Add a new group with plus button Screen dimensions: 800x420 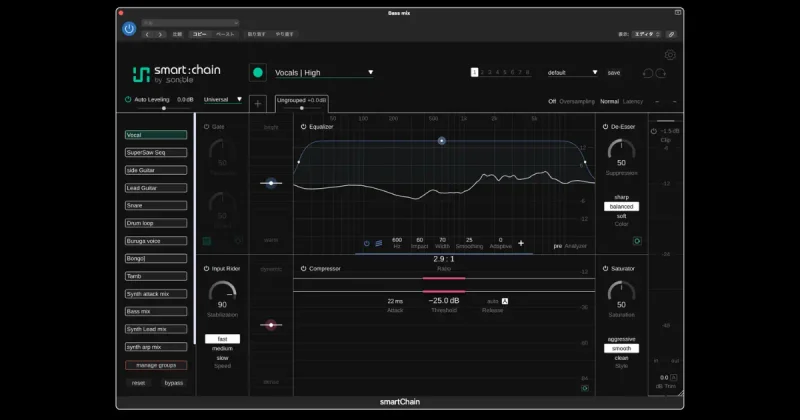(x=258, y=104)
